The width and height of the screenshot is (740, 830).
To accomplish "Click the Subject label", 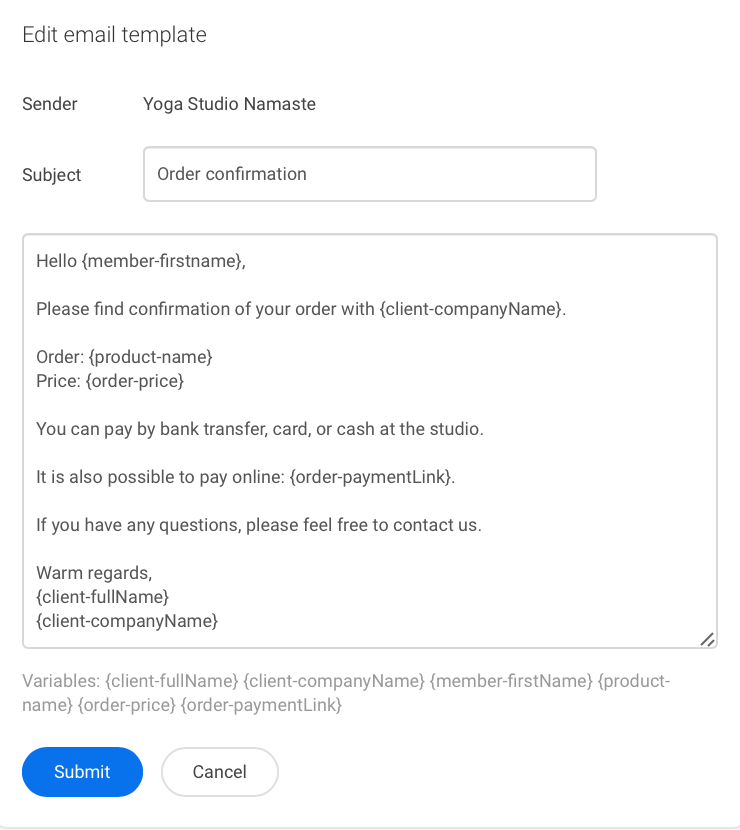I will click(x=51, y=175).
